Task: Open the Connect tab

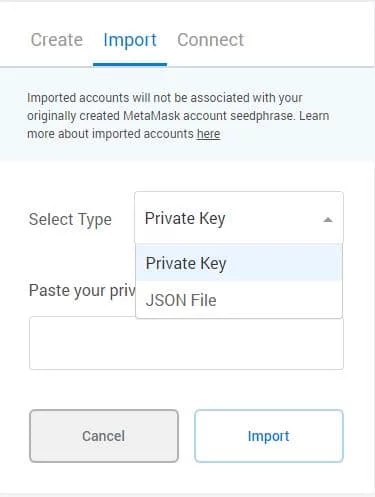Action: click(210, 40)
